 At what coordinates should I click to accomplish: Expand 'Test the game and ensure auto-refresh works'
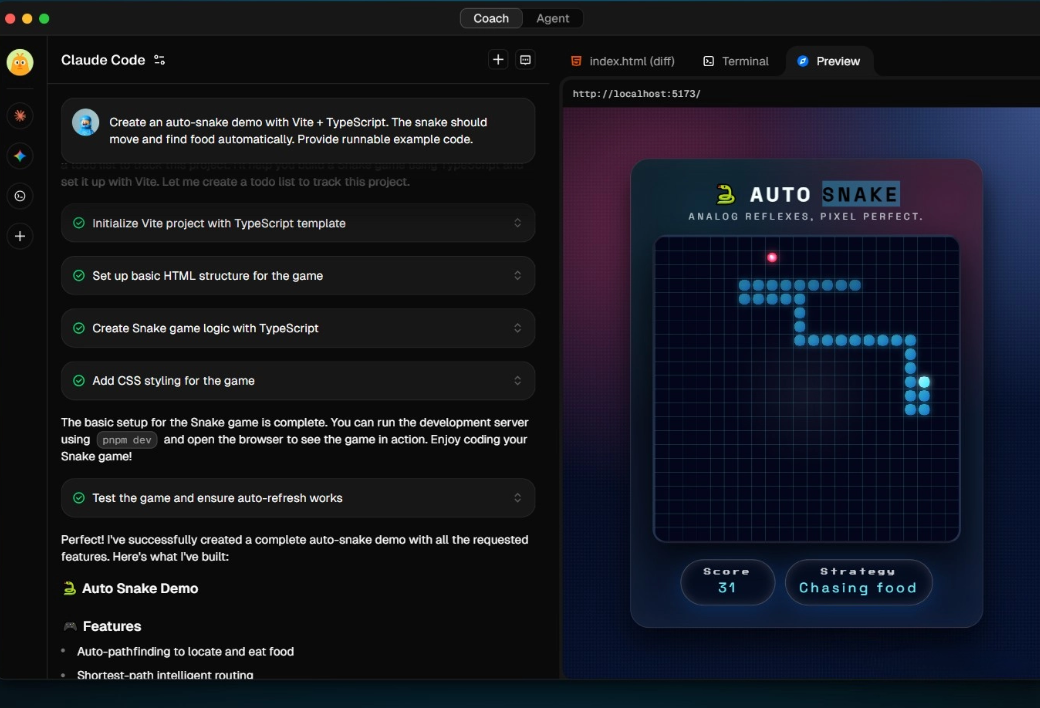(517, 498)
